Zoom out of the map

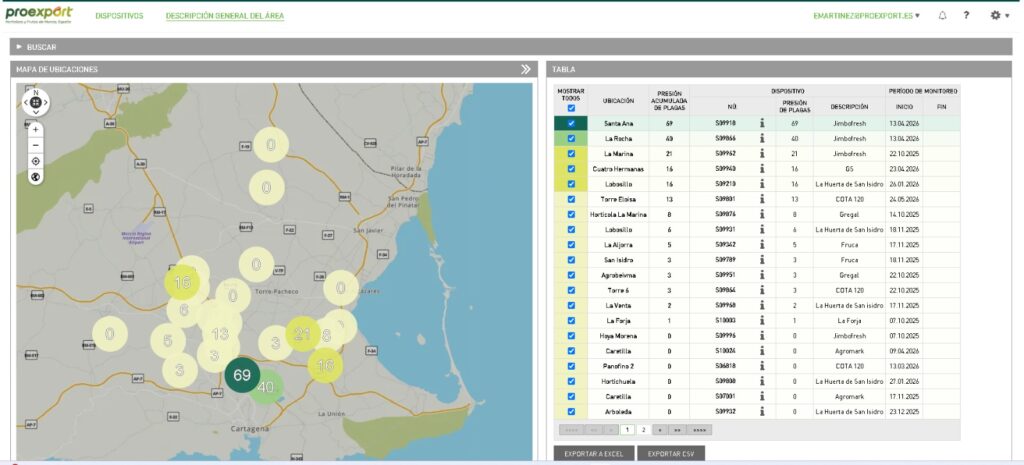pos(36,145)
